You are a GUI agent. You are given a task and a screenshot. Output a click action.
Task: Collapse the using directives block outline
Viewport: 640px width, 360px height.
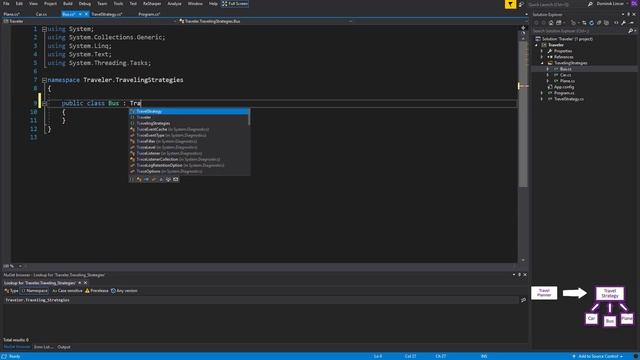tap(44, 29)
